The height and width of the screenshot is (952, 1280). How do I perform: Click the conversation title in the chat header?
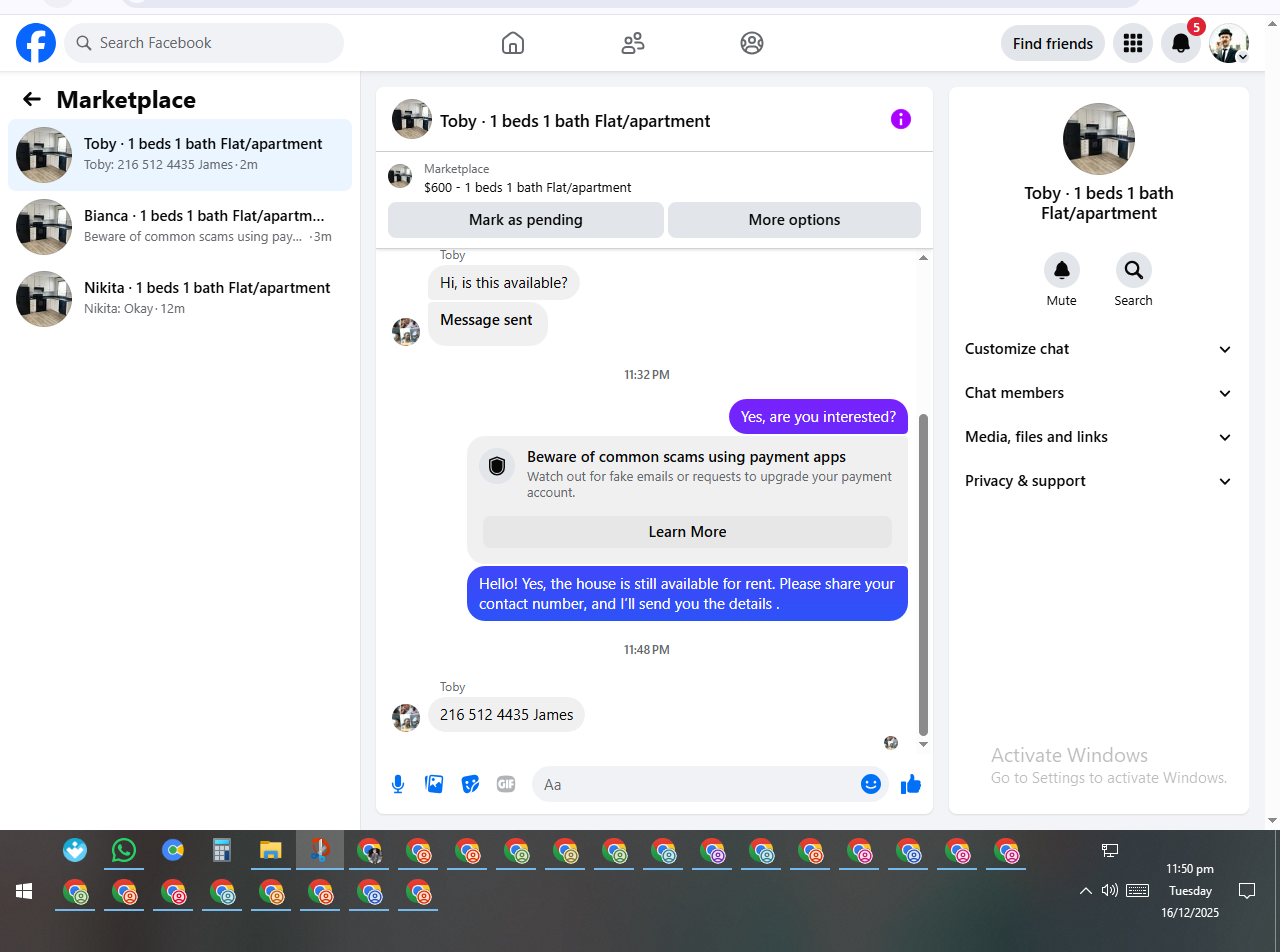[575, 121]
